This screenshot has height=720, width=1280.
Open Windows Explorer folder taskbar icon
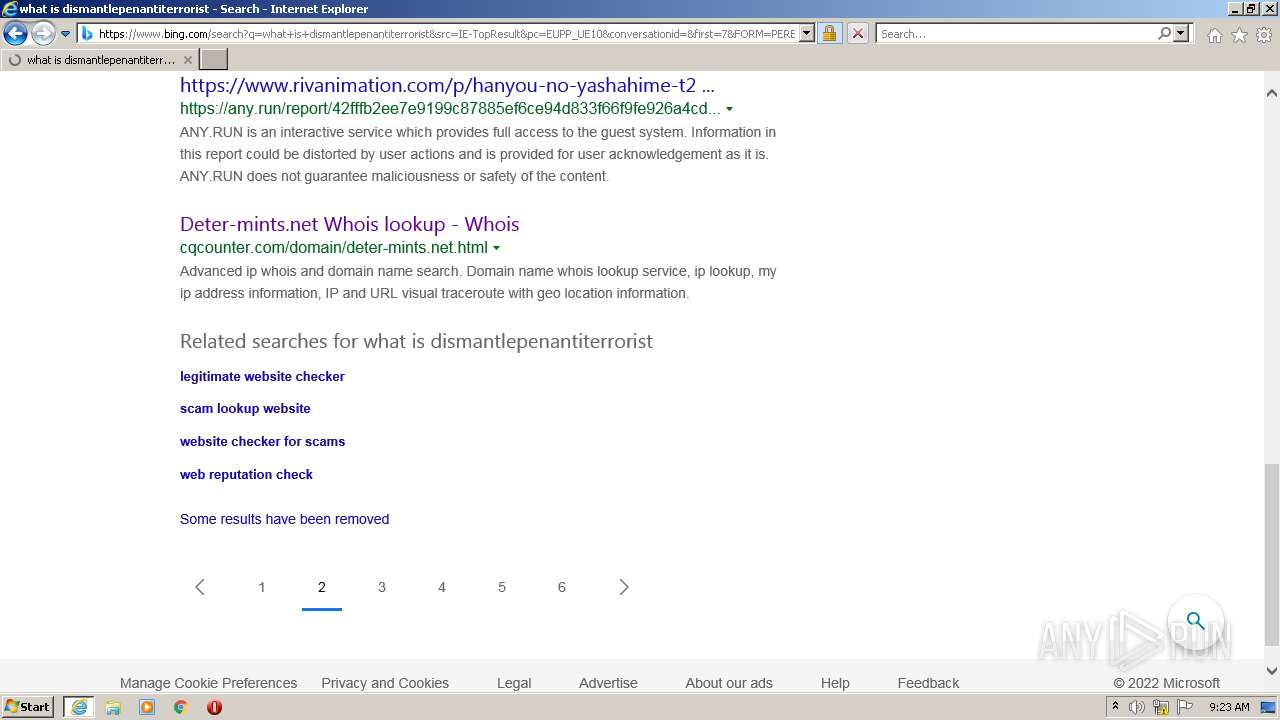click(x=113, y=707)
